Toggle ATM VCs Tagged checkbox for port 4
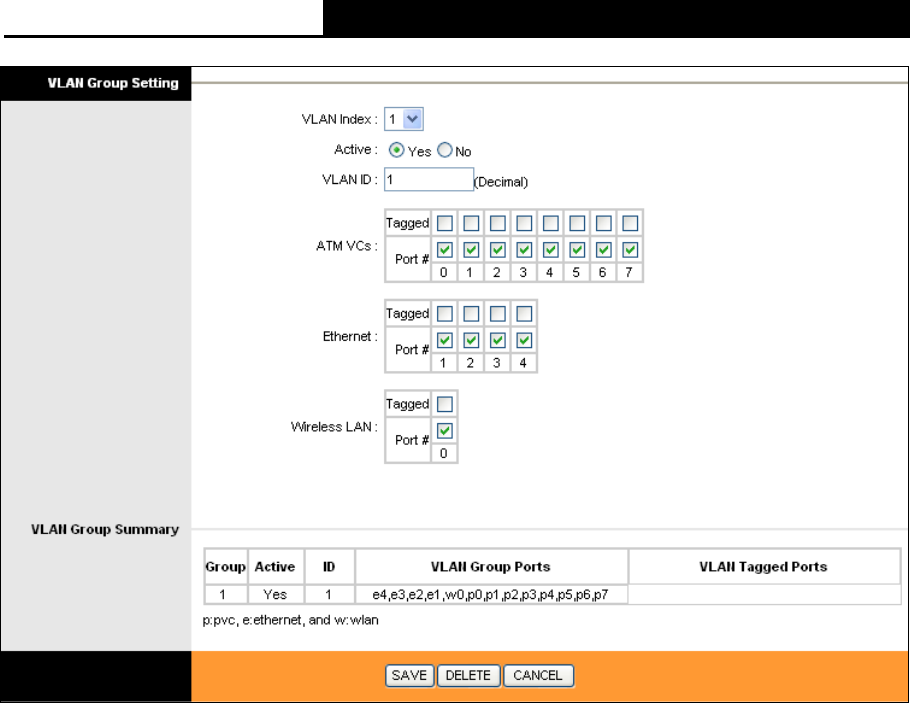Screen dimensions: 910x703 (551, 223)
